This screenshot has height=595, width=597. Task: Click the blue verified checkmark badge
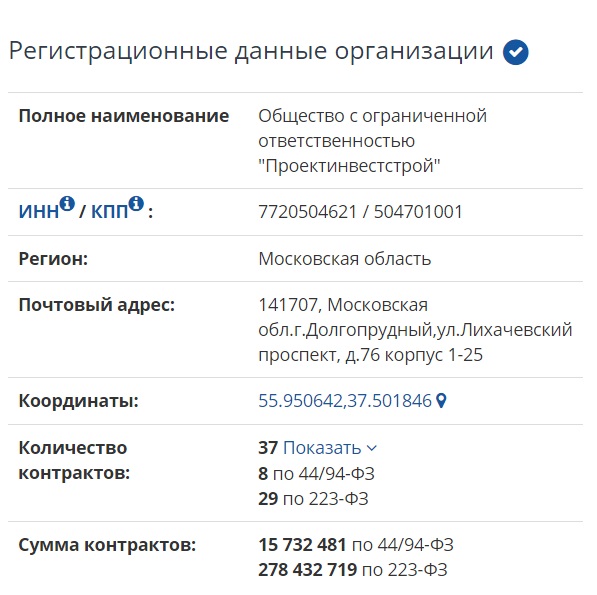pos(515,52)
